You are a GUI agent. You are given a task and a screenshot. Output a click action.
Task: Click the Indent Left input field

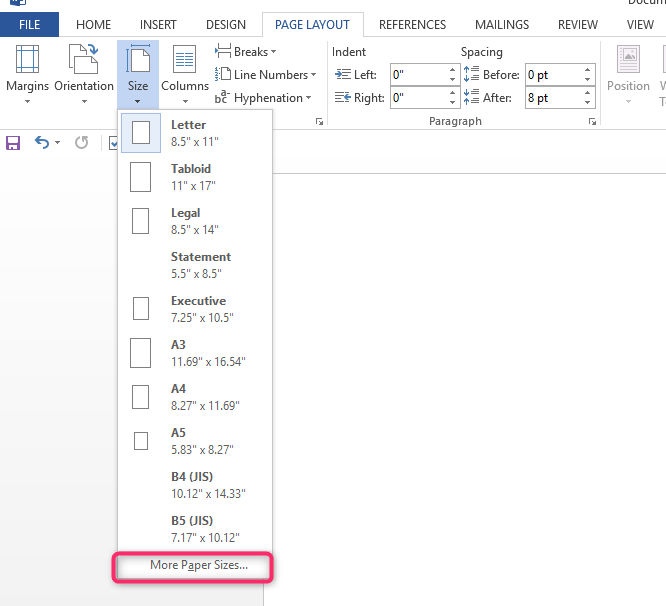(x=418, y=75)
